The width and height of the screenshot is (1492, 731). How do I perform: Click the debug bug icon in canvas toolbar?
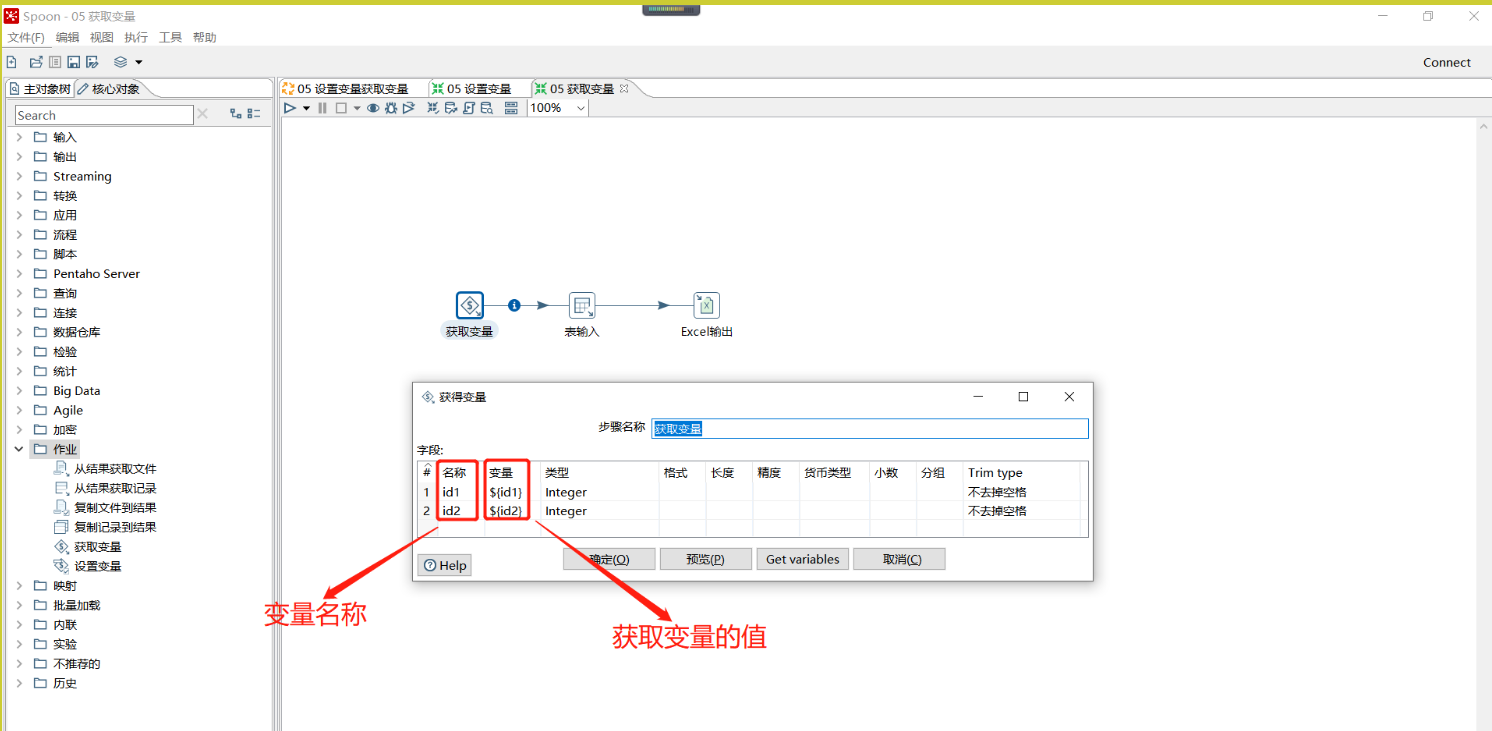click(391, 108)
